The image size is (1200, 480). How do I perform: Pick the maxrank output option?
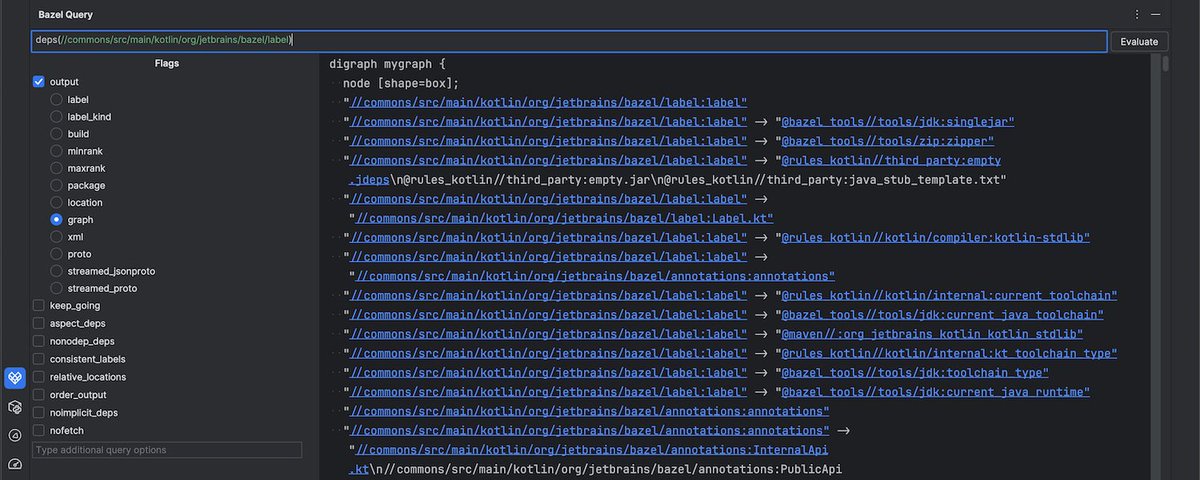(x=57, y=168)
